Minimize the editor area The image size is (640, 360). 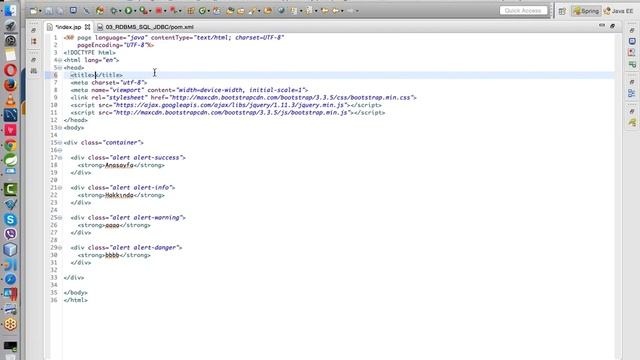pos(602,26)
